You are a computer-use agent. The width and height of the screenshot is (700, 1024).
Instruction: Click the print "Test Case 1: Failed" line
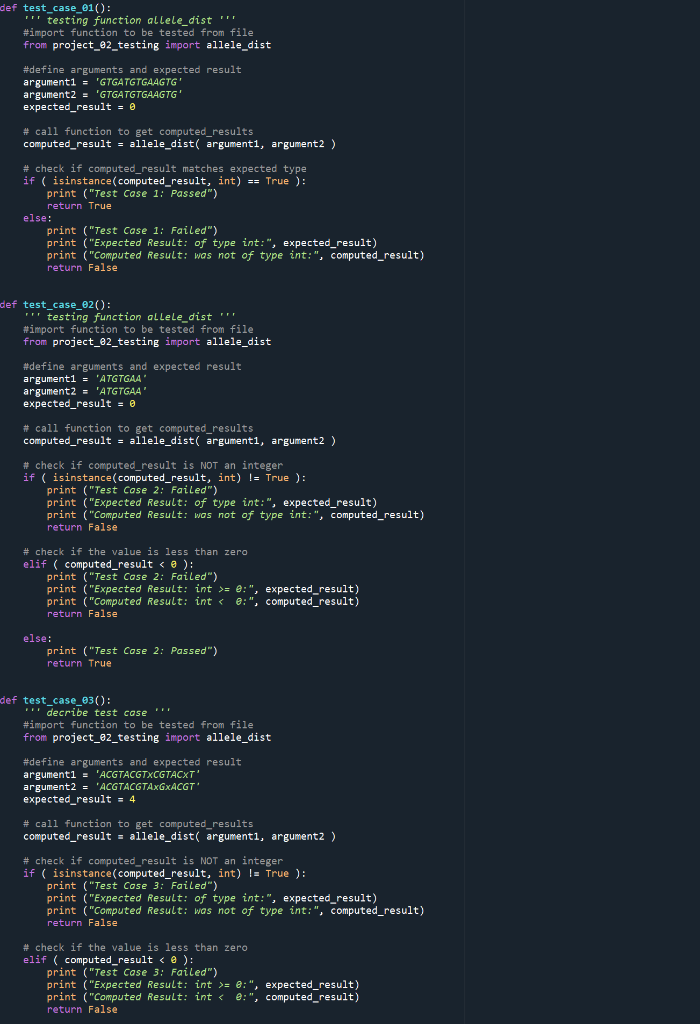coord(132,231)
